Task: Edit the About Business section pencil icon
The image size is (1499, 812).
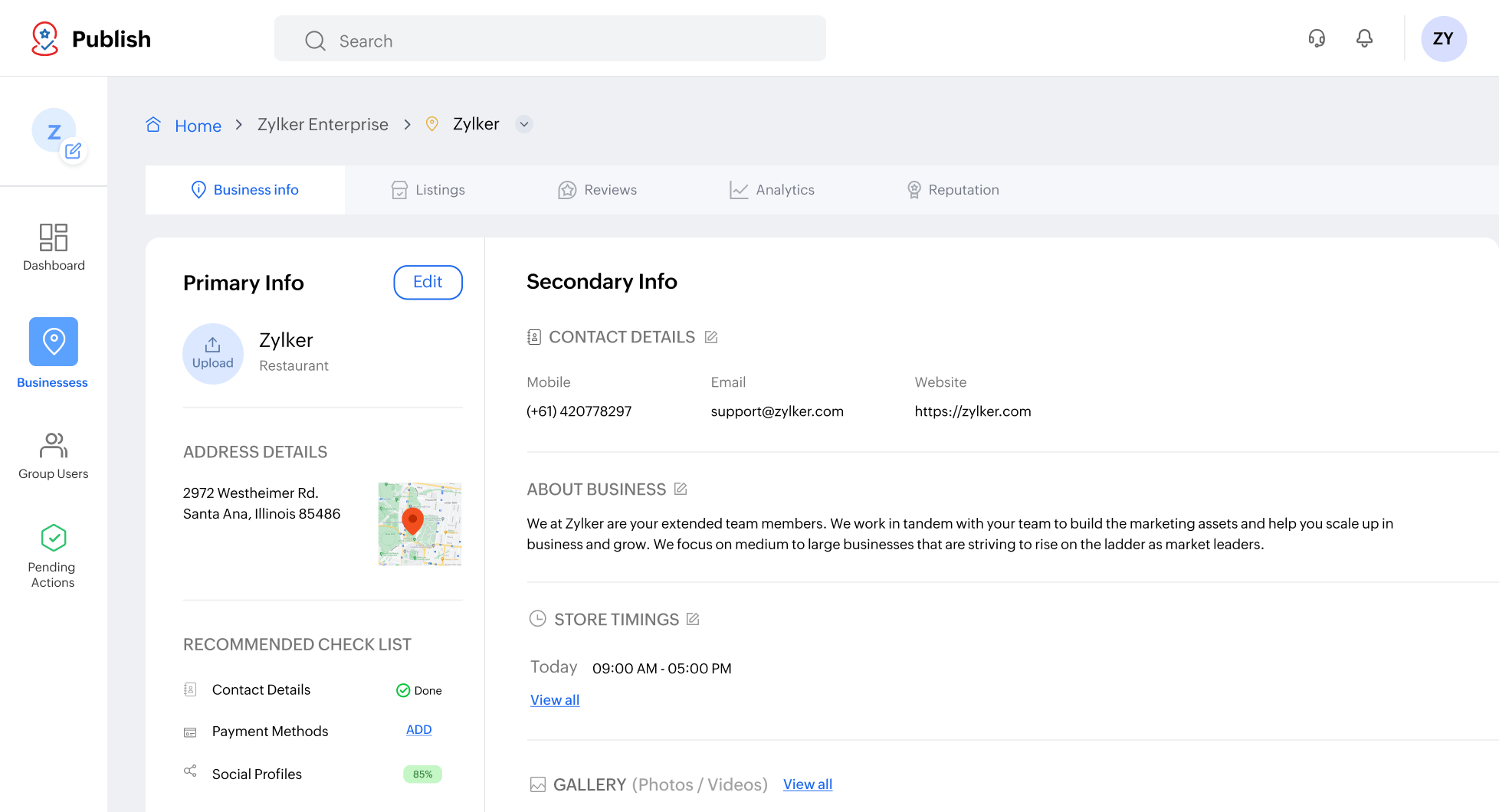Action: (681, 488)
